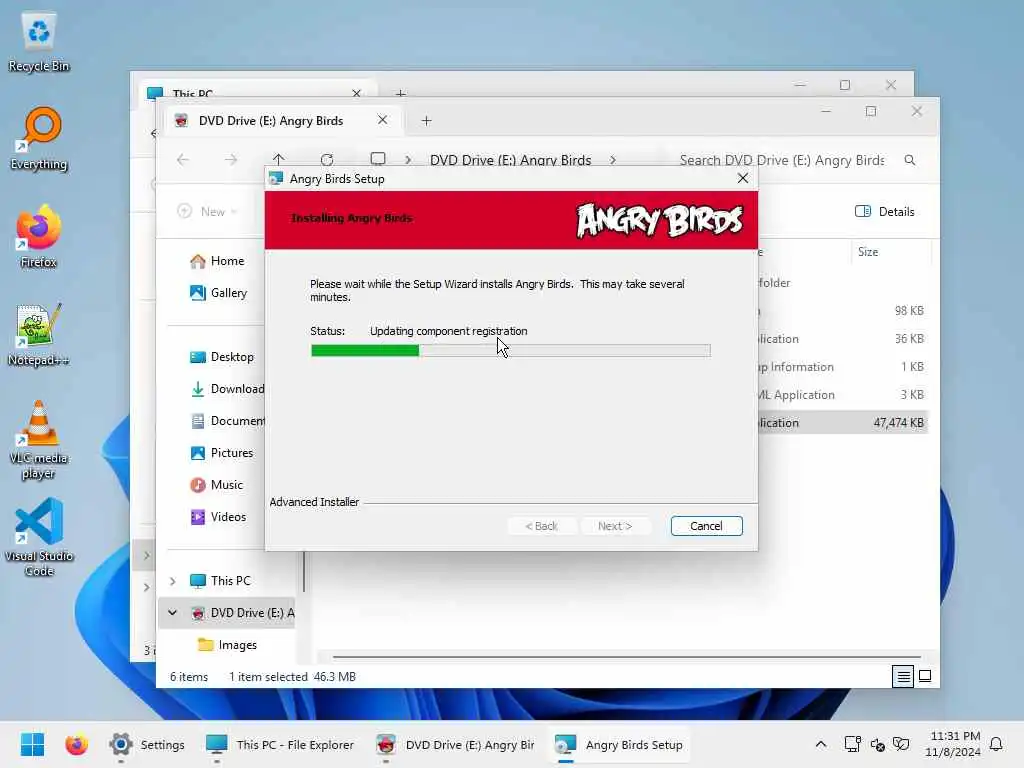Open Recycle Bin on desktop
This screenshot has height=768, width=1024.
pos(39,42)
